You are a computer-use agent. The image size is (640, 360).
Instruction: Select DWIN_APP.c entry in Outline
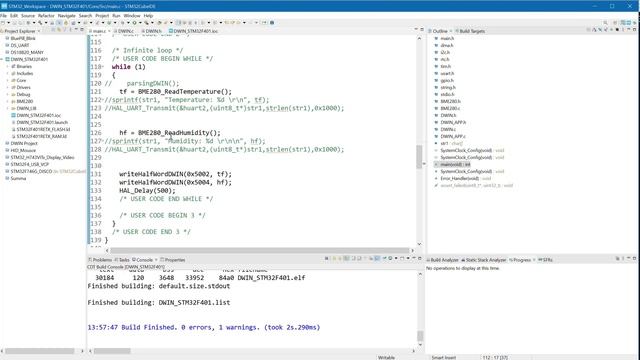(x=453, y=136)
